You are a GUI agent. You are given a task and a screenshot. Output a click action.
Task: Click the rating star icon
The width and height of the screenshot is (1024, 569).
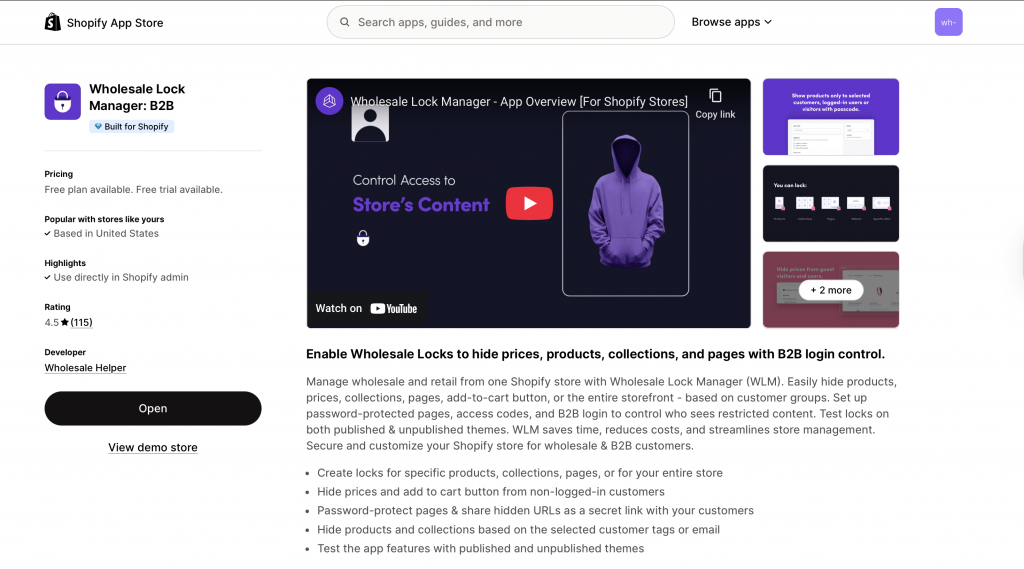click(65, 323)
